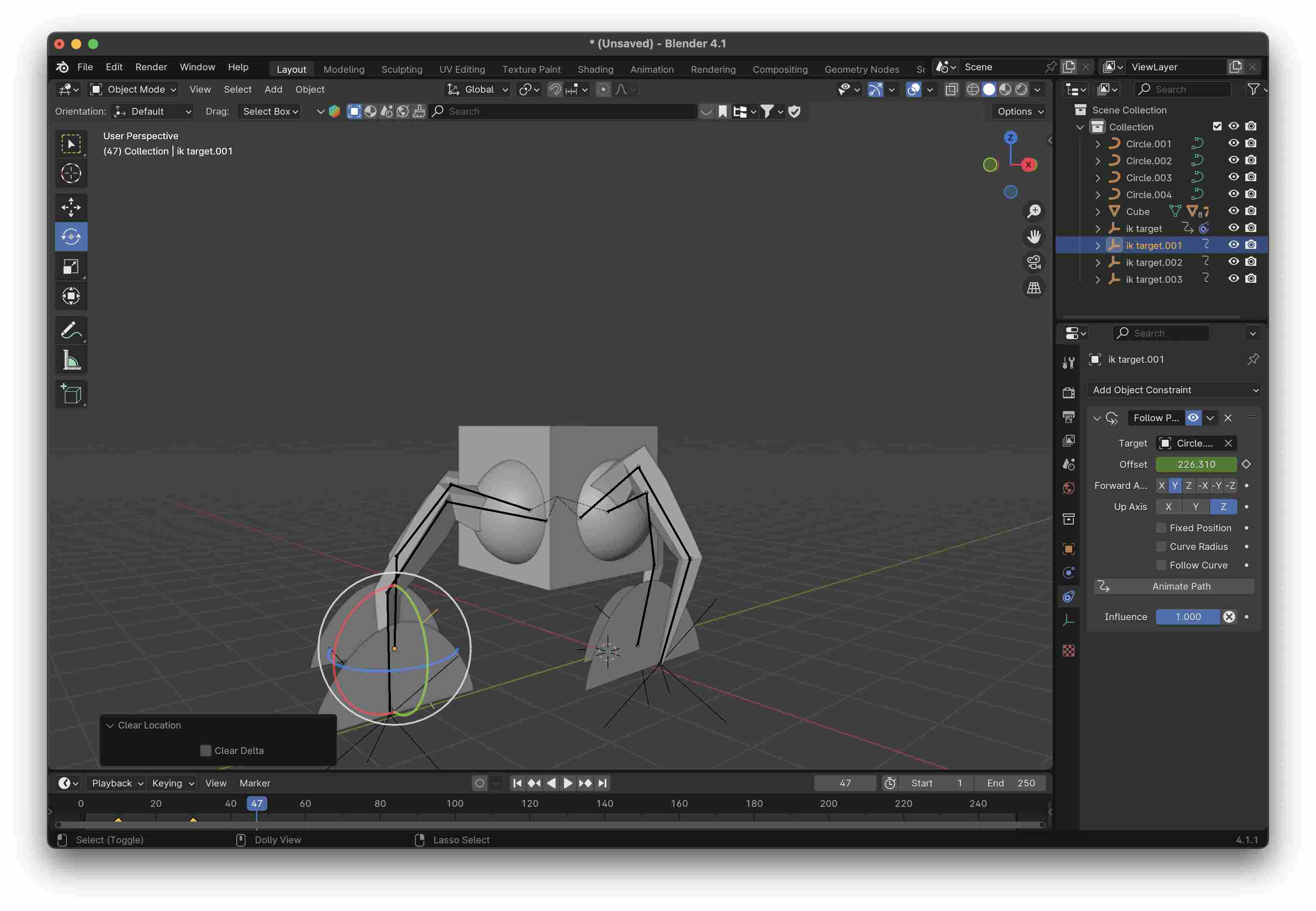Open the Select Box drag dropdown
This screenshot has height=911, width=1316.
tap(269, 111)
